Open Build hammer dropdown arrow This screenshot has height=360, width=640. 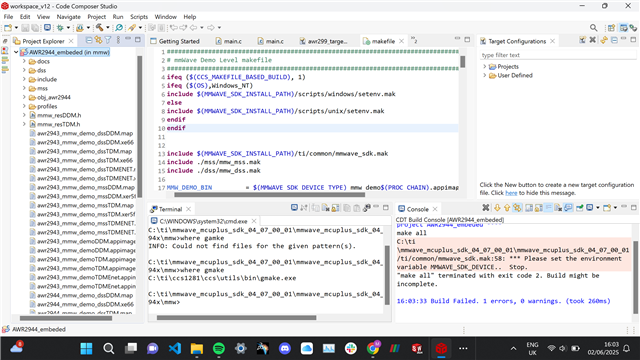pyautogui.click(x=108, y=28)
